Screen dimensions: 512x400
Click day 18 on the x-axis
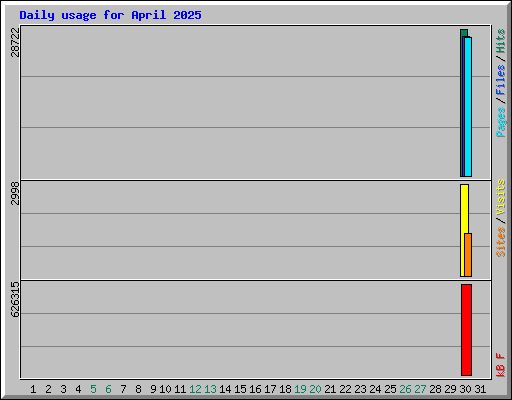pyautogui.click(x=285, y=389)
